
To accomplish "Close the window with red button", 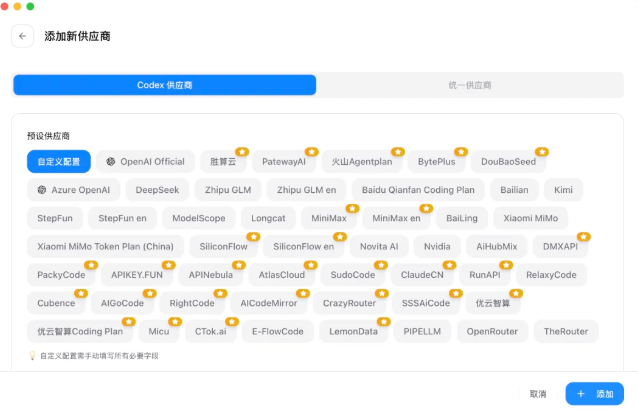I will pyautogui.click(x=4, y=6).
